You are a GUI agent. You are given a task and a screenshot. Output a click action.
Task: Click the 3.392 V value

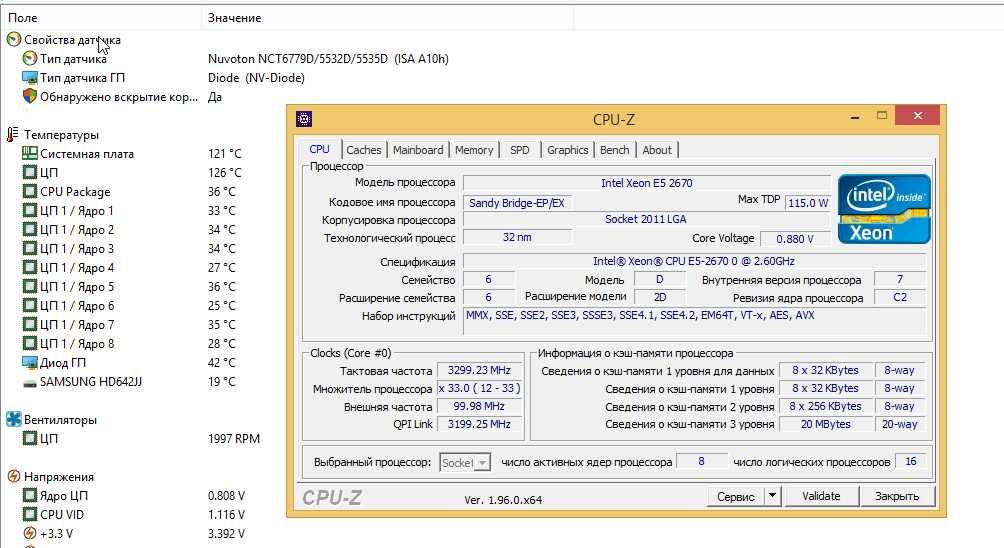tap(226, 533)
